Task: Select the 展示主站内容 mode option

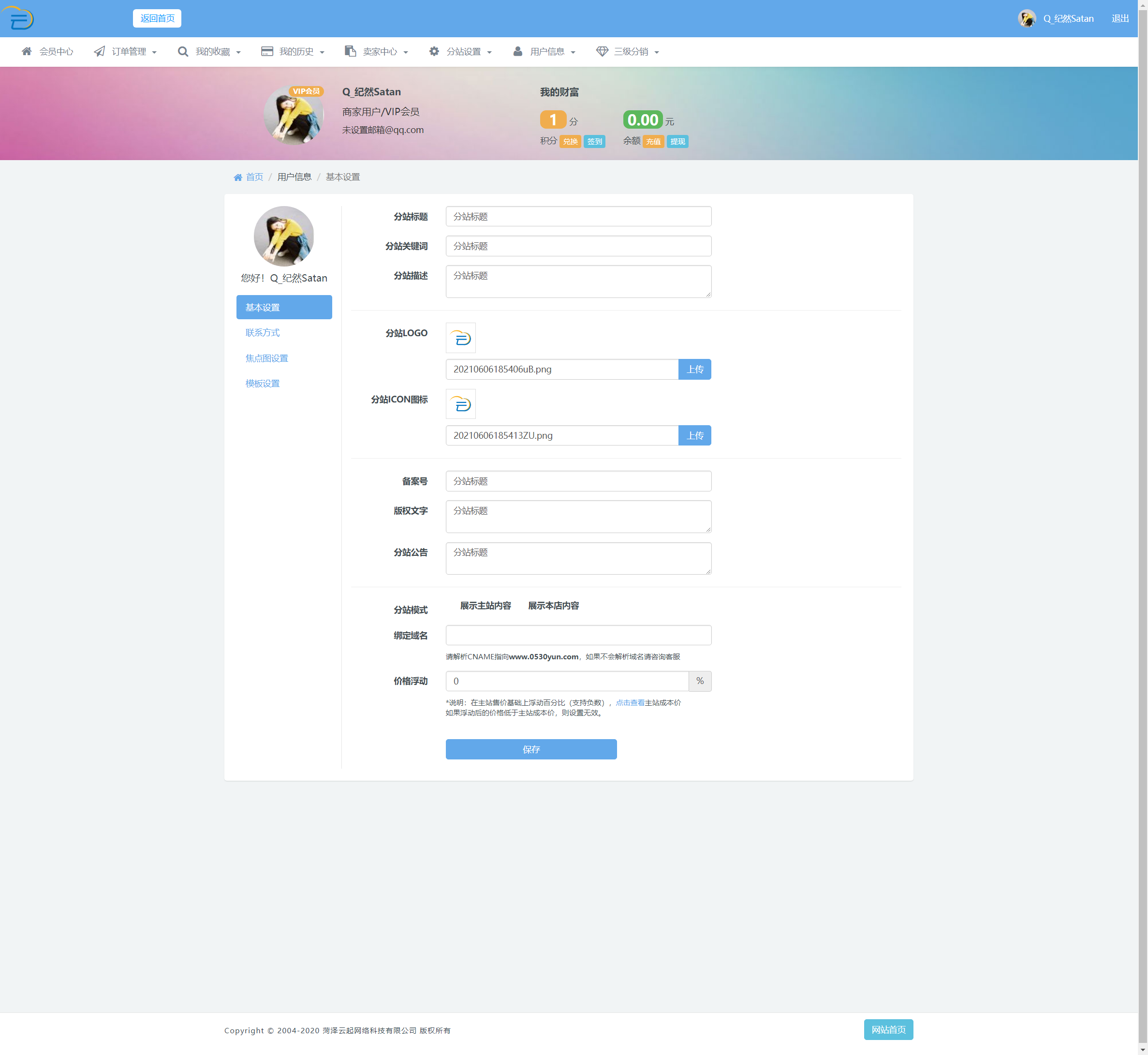Action: (485, 606)
